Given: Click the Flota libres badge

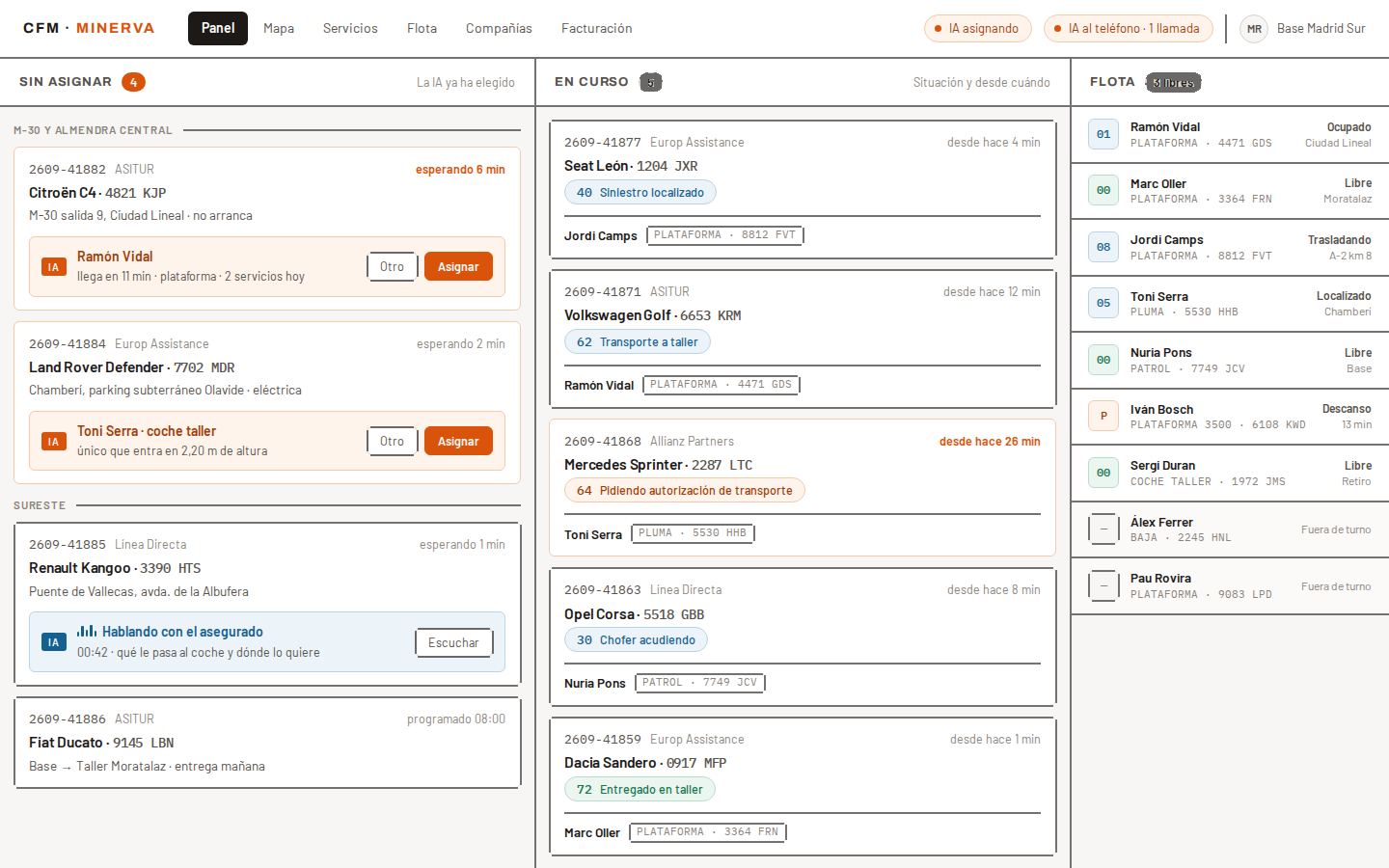Looking at the screenshot, I should coord(1173,82).
